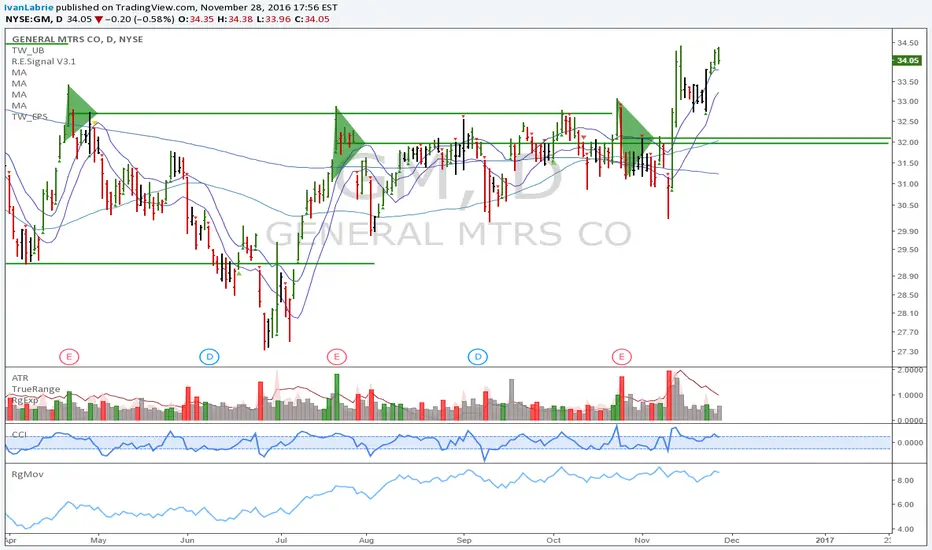Click the 33.50 price axis label

907,82
